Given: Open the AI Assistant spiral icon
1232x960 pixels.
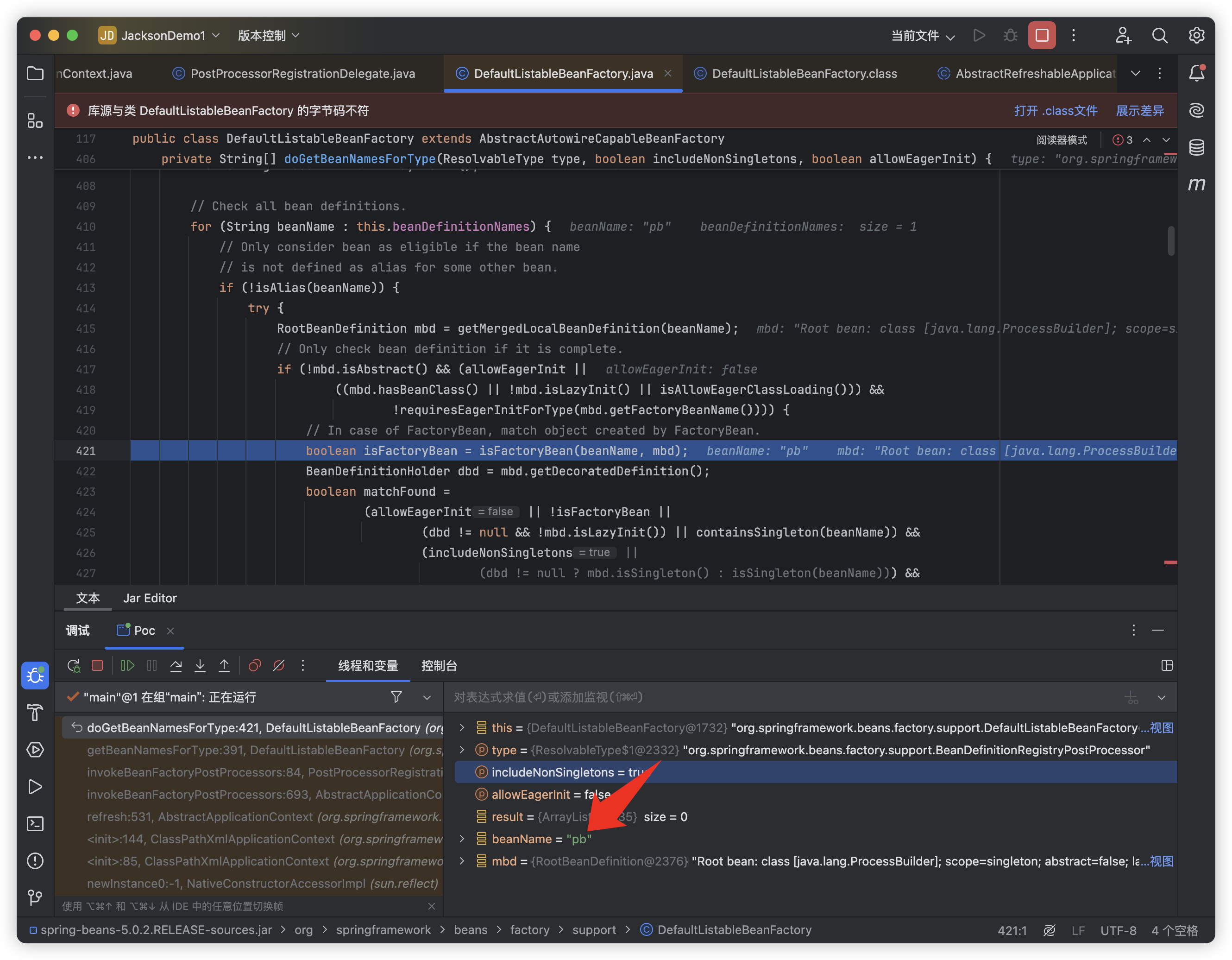Looking at the screenshot, I should click(x=1196, y=110).
